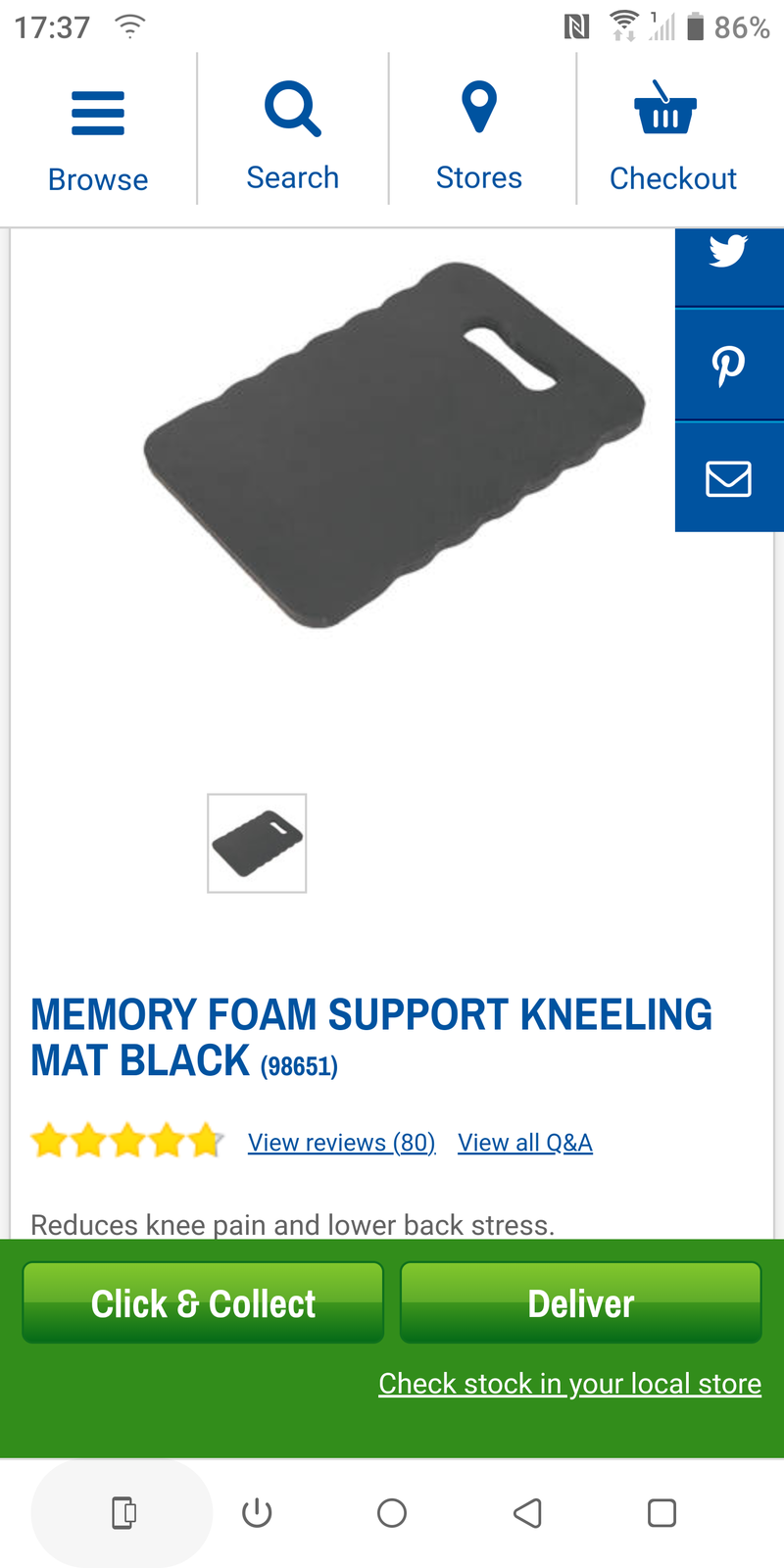Choose the Deliver button
The width and height of the screenshot is (784, 1568).
click(x=581, y=1302)
